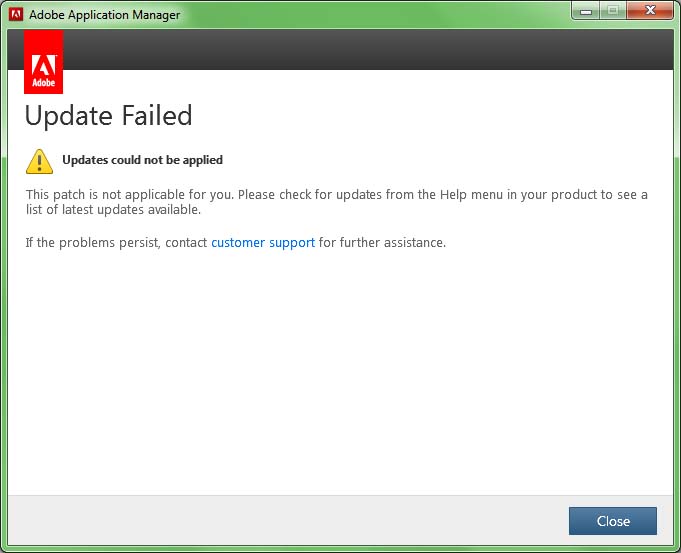
Task: Click the "for further assistance" text
Action: (382, 243)
